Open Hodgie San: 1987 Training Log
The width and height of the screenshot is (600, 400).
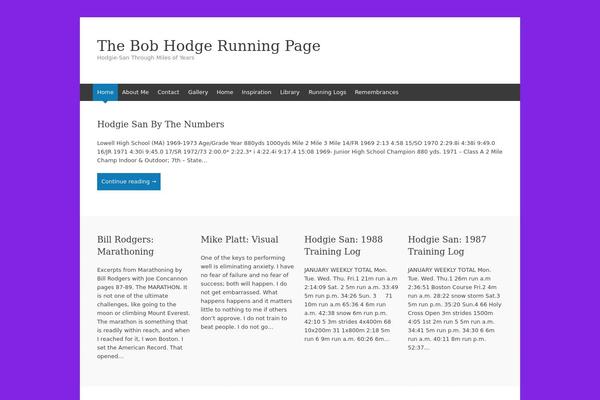pyautogui.click(x=447, y=245)
